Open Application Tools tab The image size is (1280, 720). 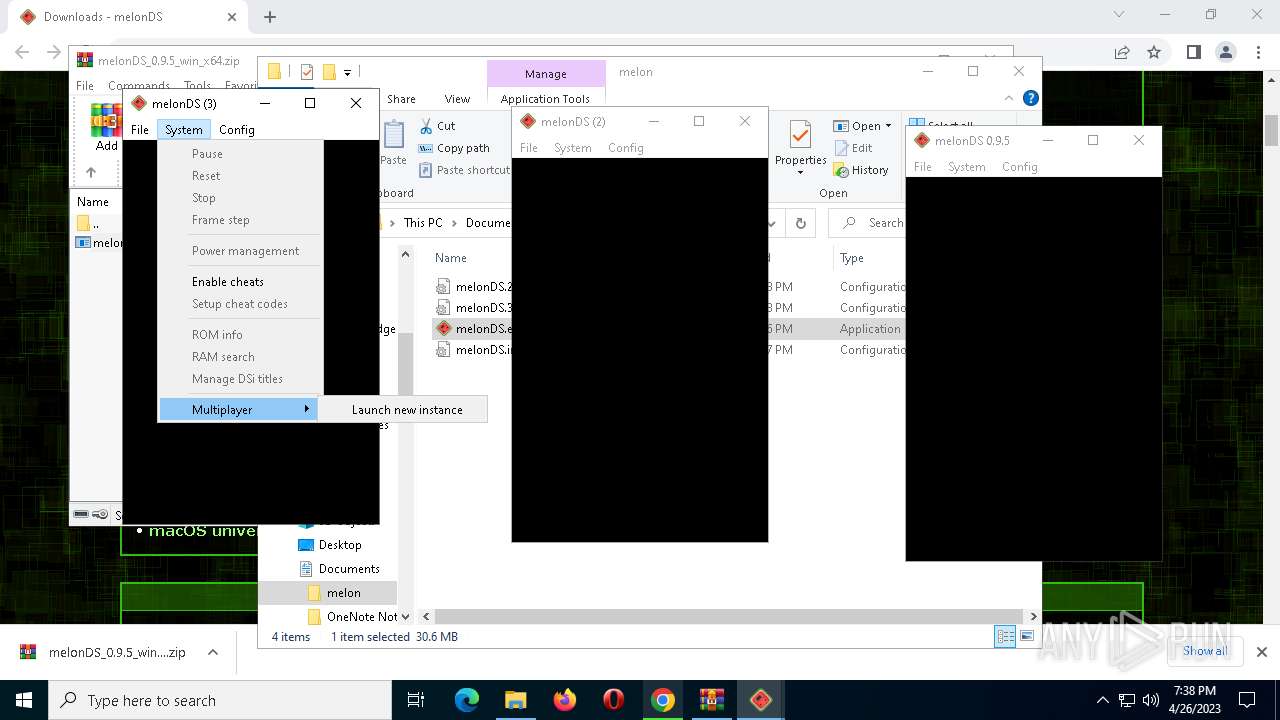(546, 99)
